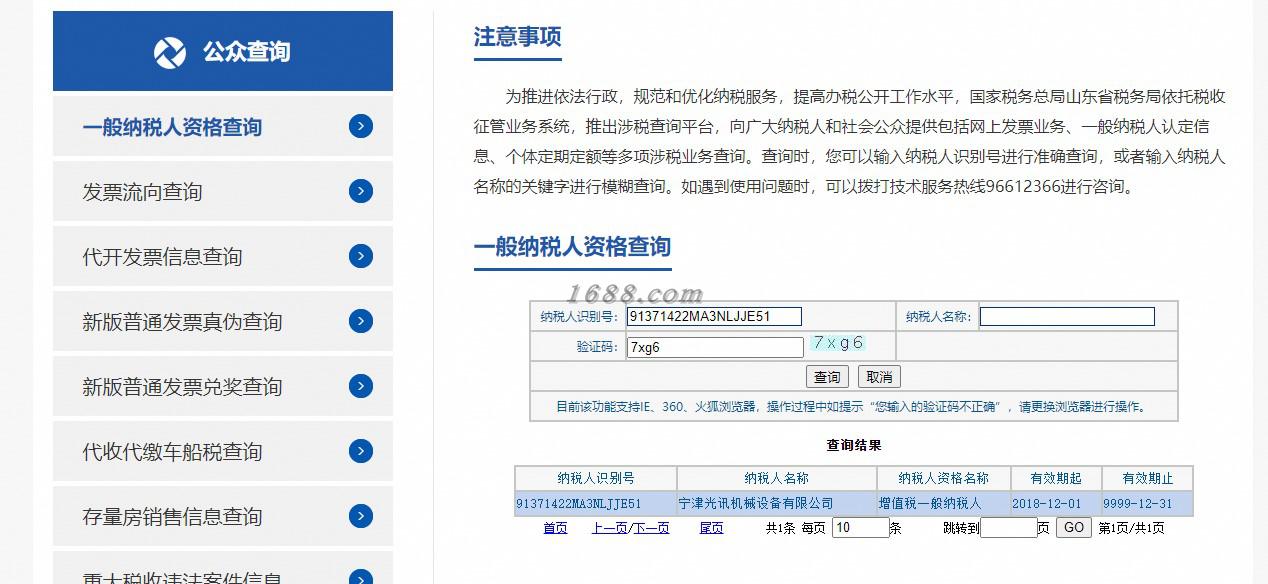The height and width of the screenshot is (584, 1268).
Task: Click arrow icon beside 存量房销售信息查询
Action: (361, 516)
